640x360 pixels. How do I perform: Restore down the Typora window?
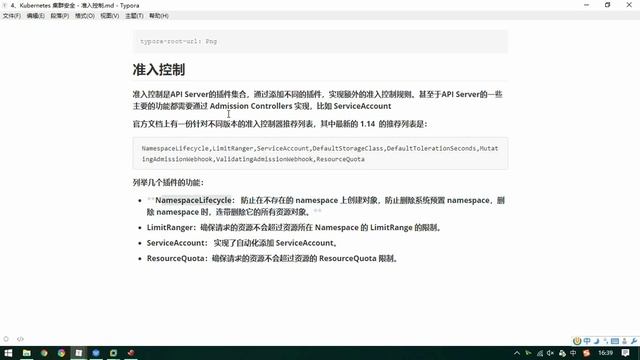[607, 5]
